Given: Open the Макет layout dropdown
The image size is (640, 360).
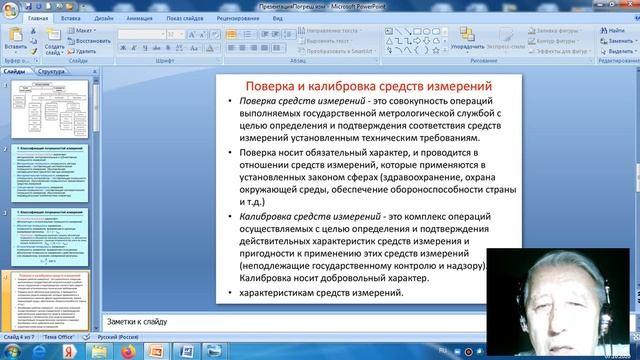Looking at the screenshot, I should click(82, 31).
